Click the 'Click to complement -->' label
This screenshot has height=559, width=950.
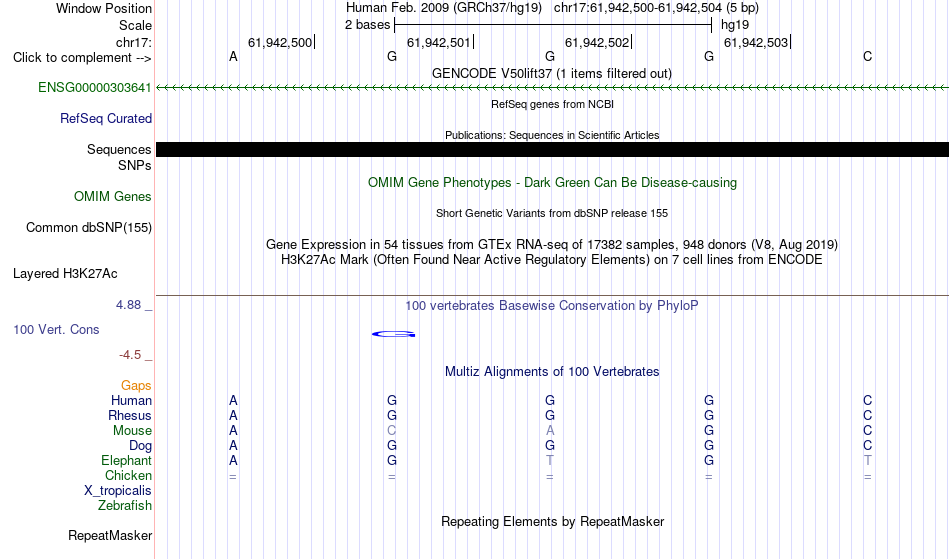[x=82, y=58]
